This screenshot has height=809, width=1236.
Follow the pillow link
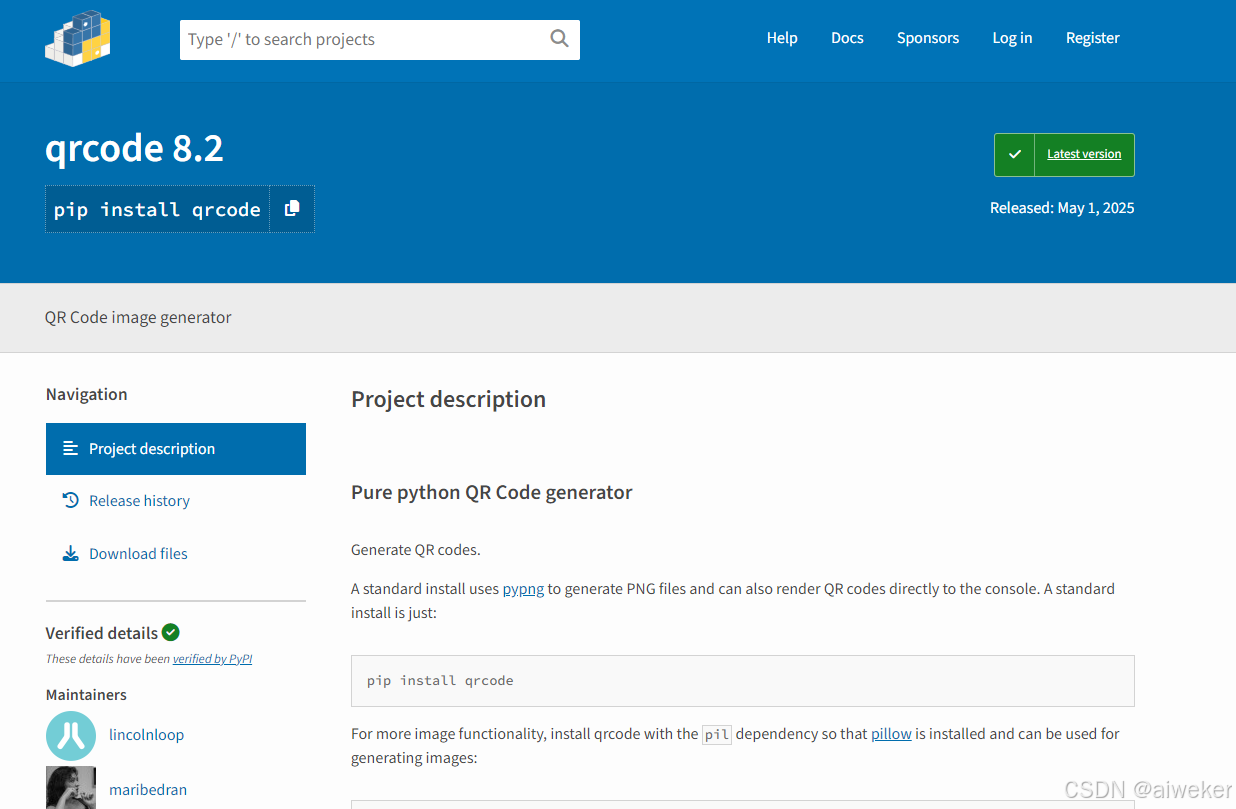[891, 734]
